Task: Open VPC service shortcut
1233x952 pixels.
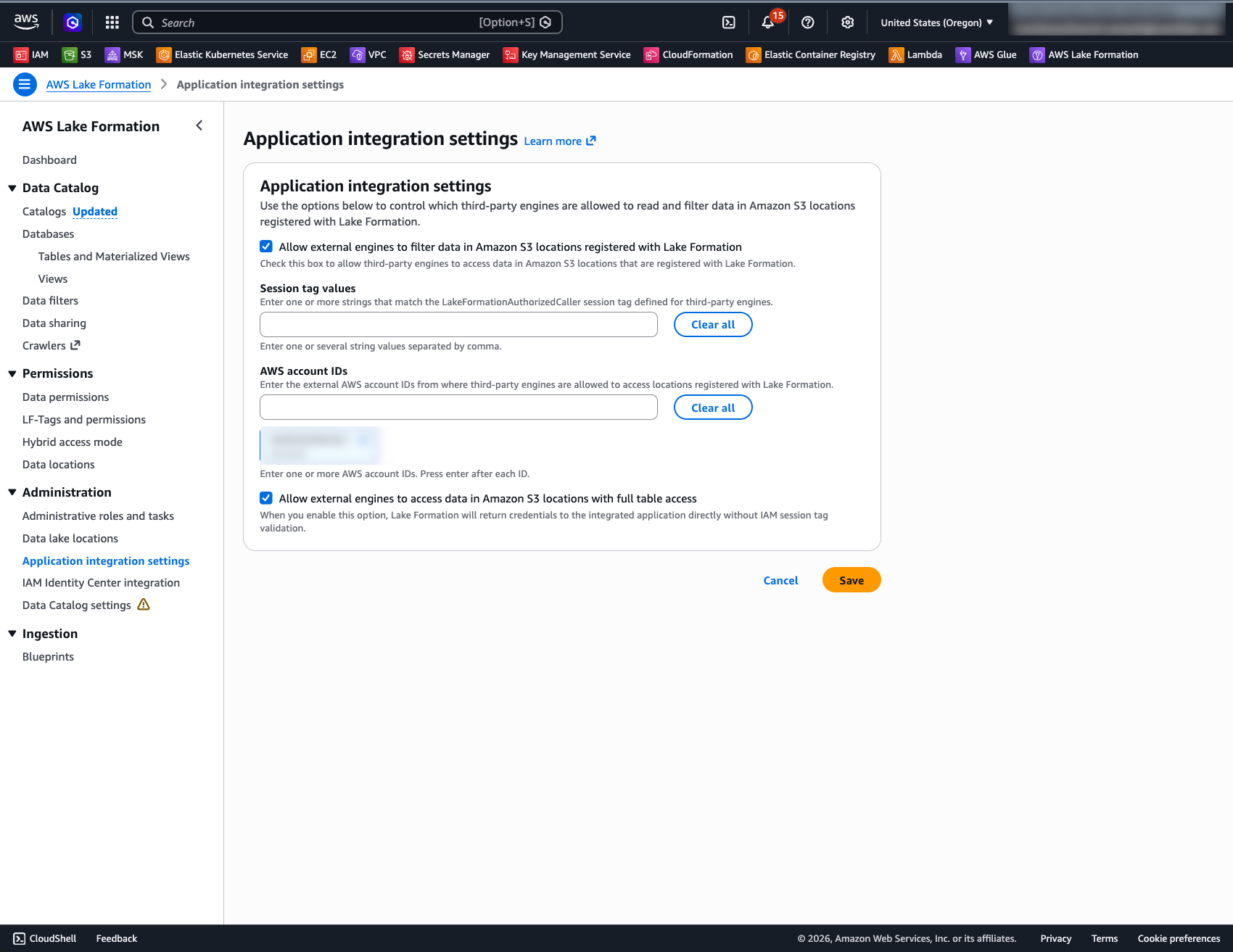Action: coord(368,54)
